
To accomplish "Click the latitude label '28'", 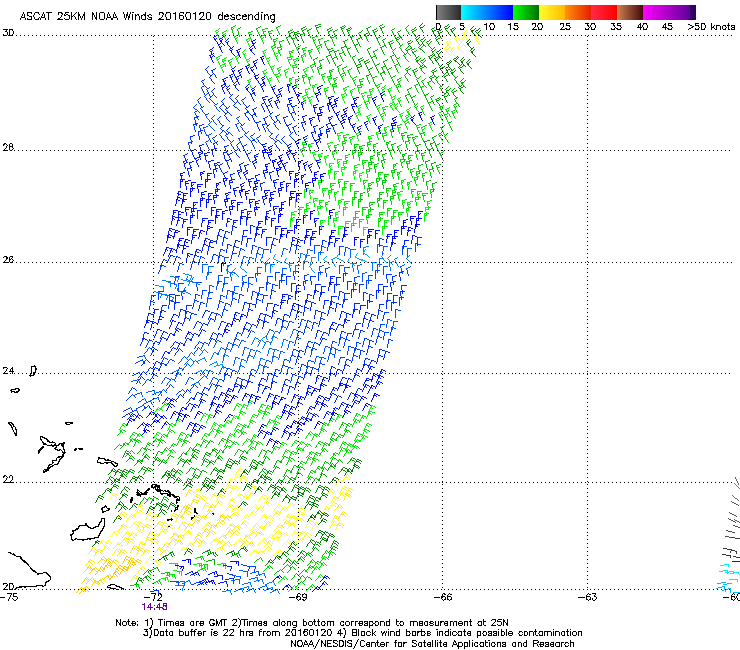I will click(x=8, y=147).
